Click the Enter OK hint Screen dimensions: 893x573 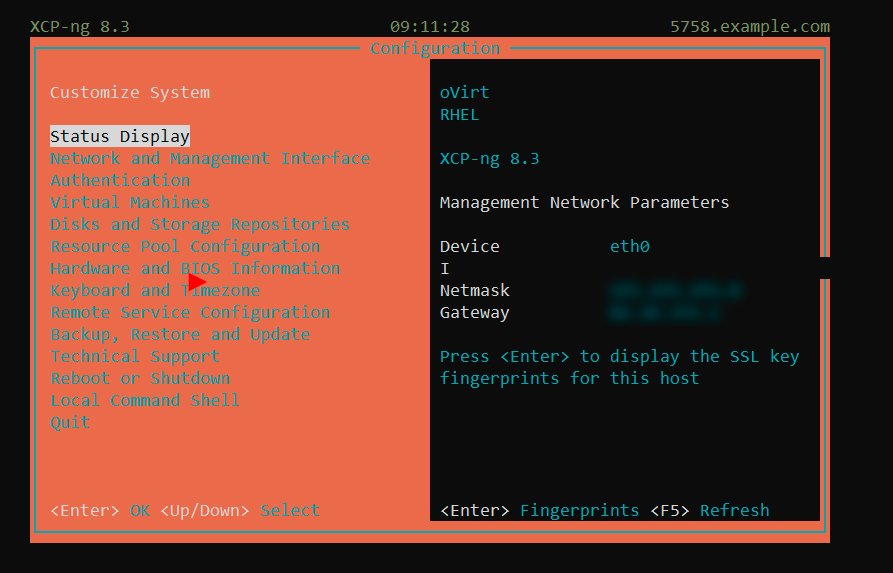click(x=100, y=511)
